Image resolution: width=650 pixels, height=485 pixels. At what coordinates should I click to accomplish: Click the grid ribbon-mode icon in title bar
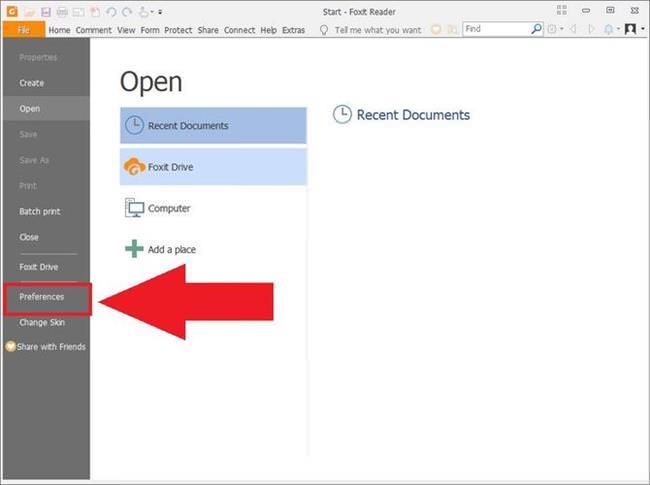click(562, 10)
